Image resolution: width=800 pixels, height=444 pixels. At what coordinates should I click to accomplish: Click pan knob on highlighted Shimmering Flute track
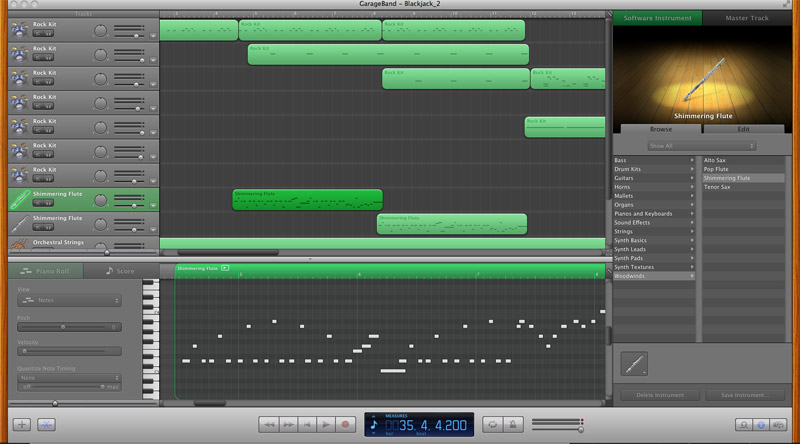101,200
